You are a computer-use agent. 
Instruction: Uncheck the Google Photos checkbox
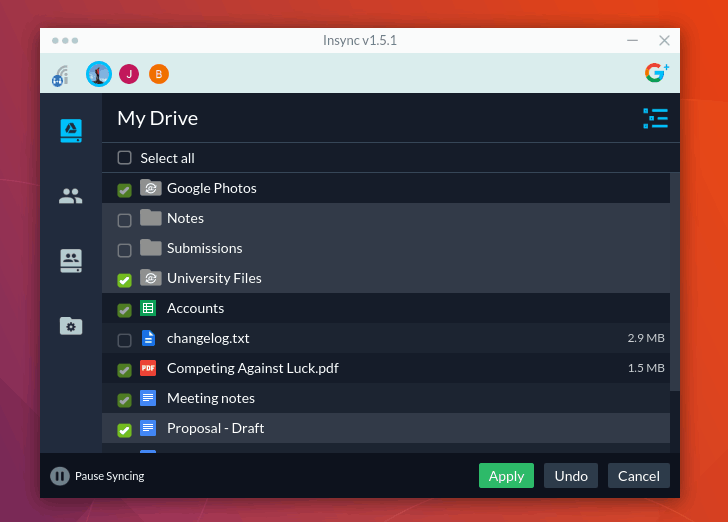point(124,190)
